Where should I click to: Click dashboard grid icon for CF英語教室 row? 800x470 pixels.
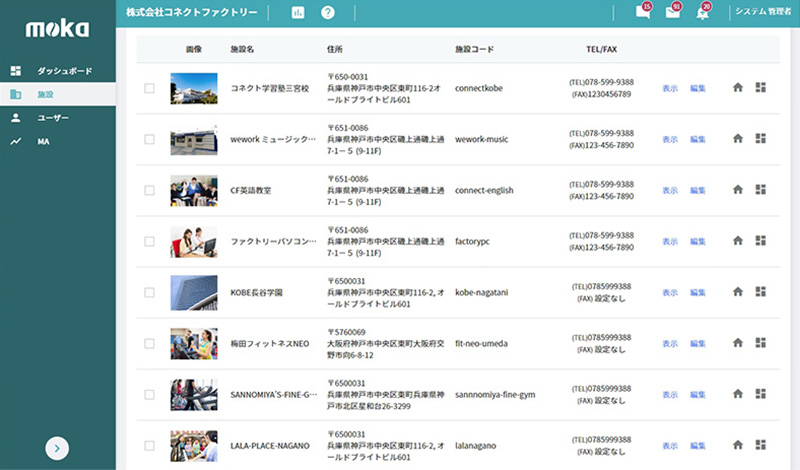(x=760, y=190)
